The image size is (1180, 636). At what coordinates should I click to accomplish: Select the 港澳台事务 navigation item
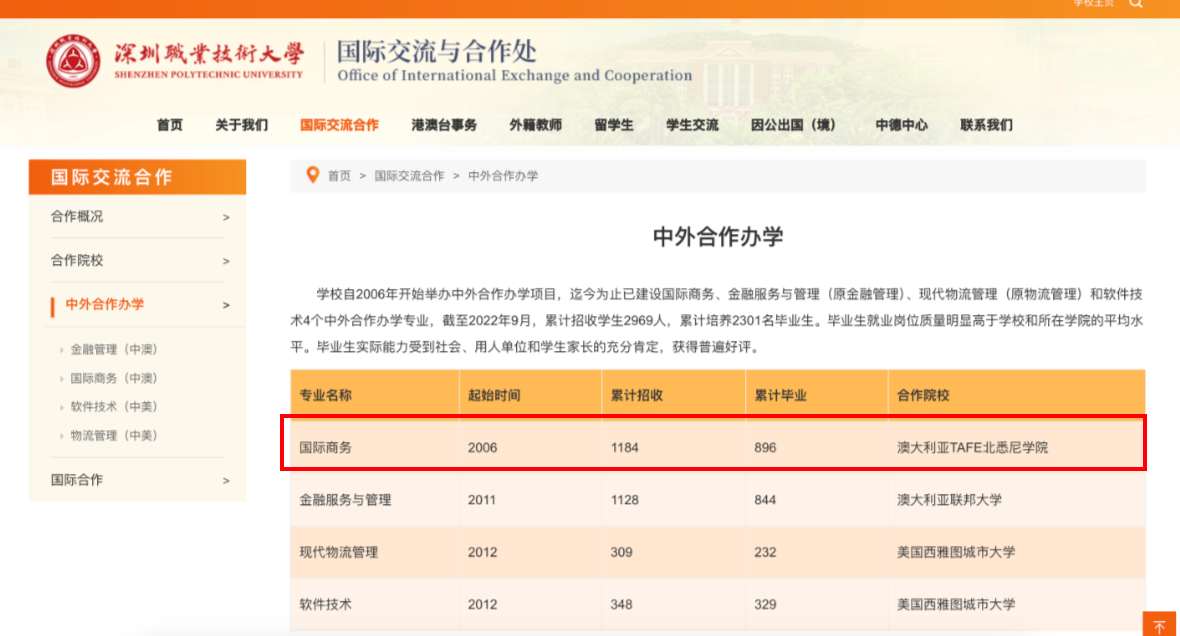(444, 125)
